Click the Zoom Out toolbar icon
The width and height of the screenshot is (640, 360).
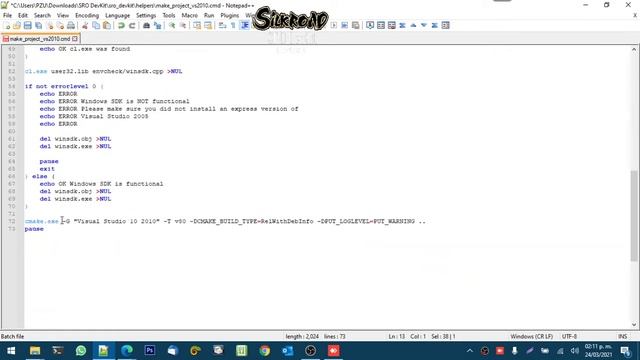coord(183,26)
